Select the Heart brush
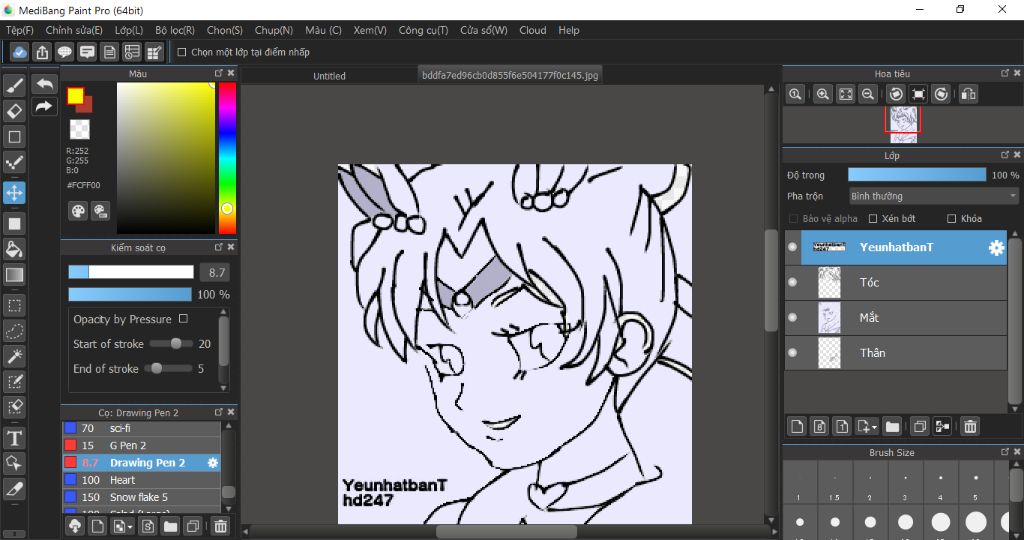Viewport: 1024px width, 540px height. click(142, 480)
